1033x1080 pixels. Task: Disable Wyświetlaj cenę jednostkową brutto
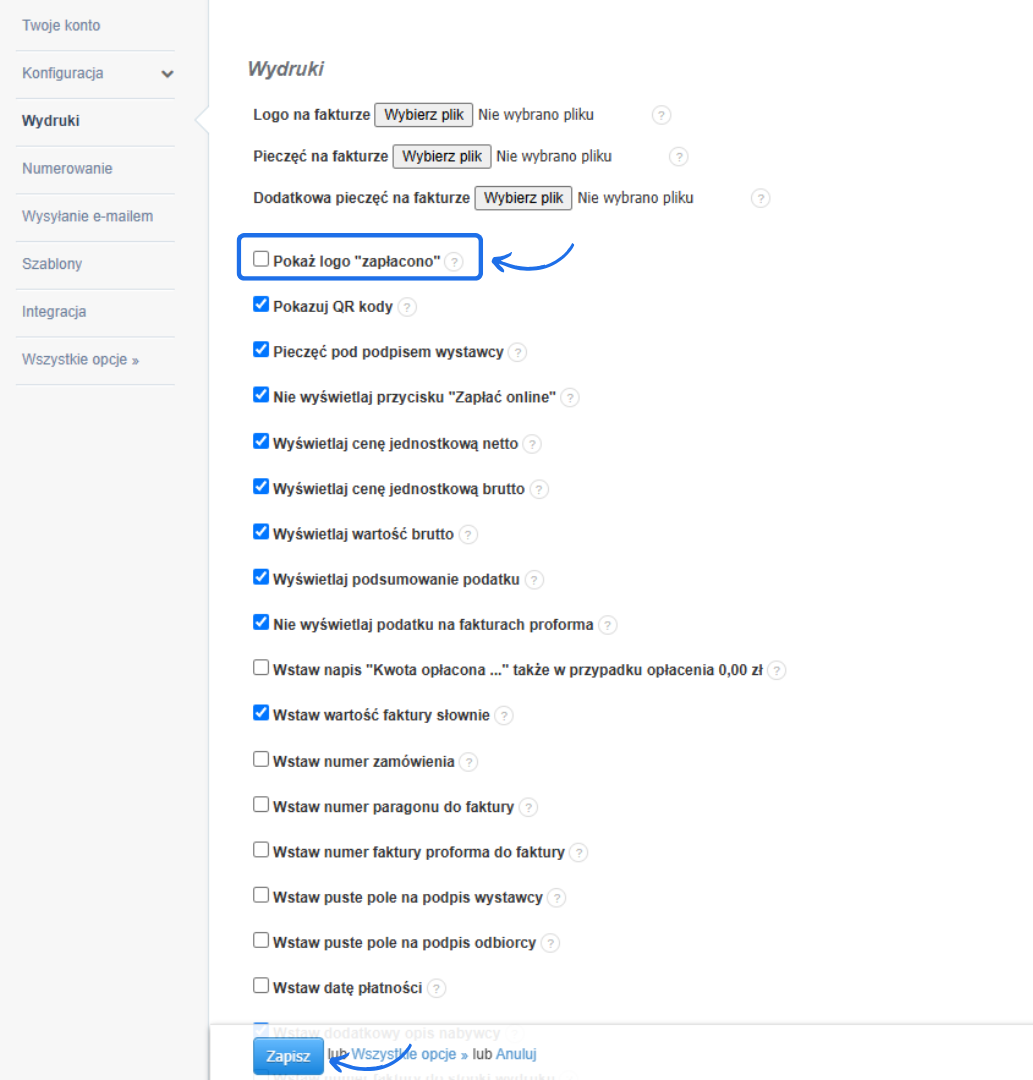point(261,487)
